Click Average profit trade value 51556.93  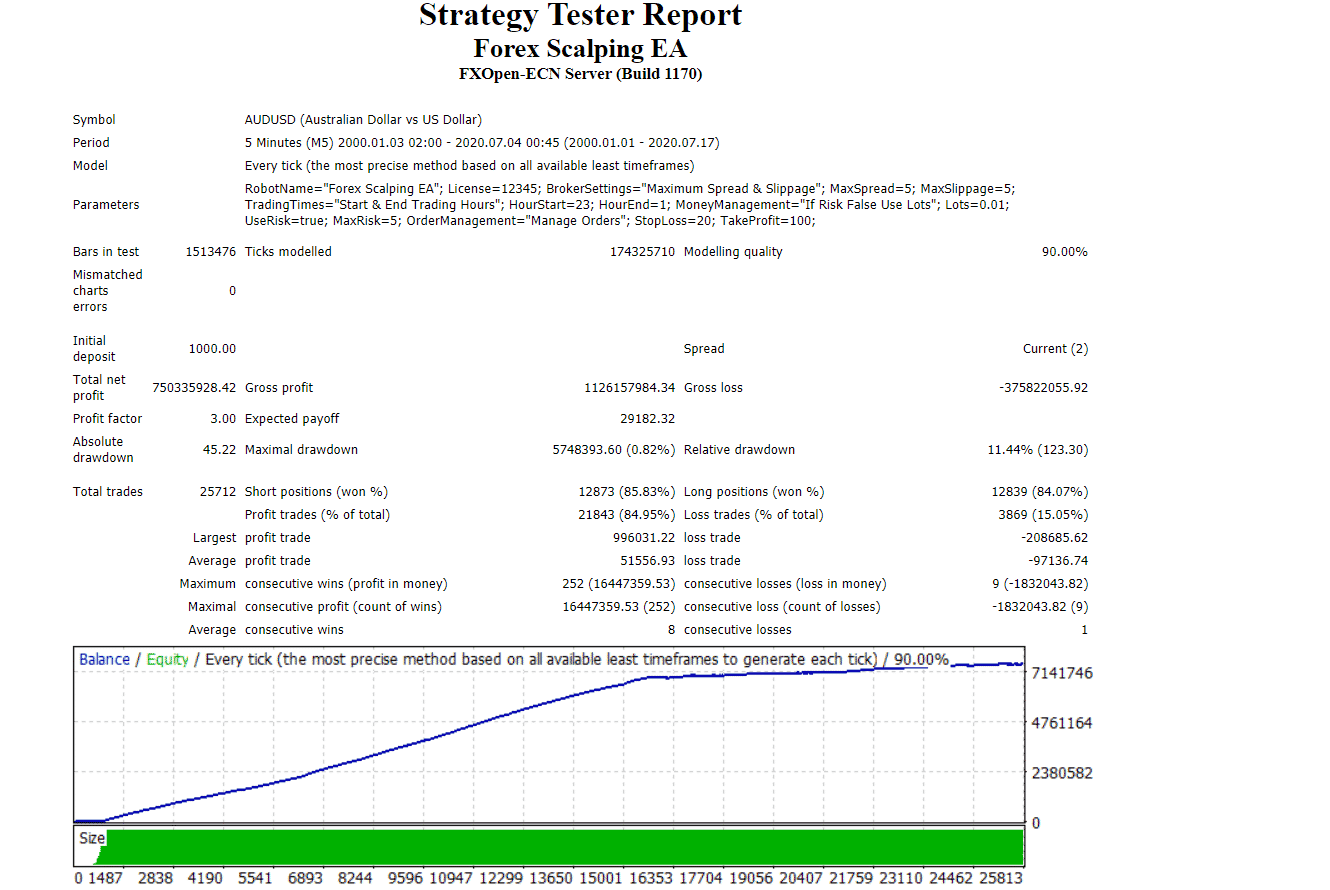click(x=648, y=561)
